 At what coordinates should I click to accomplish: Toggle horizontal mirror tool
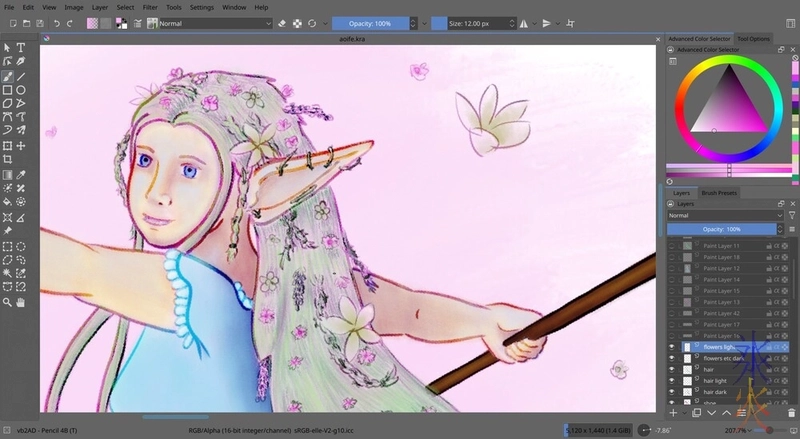click(x=525, y=22)
